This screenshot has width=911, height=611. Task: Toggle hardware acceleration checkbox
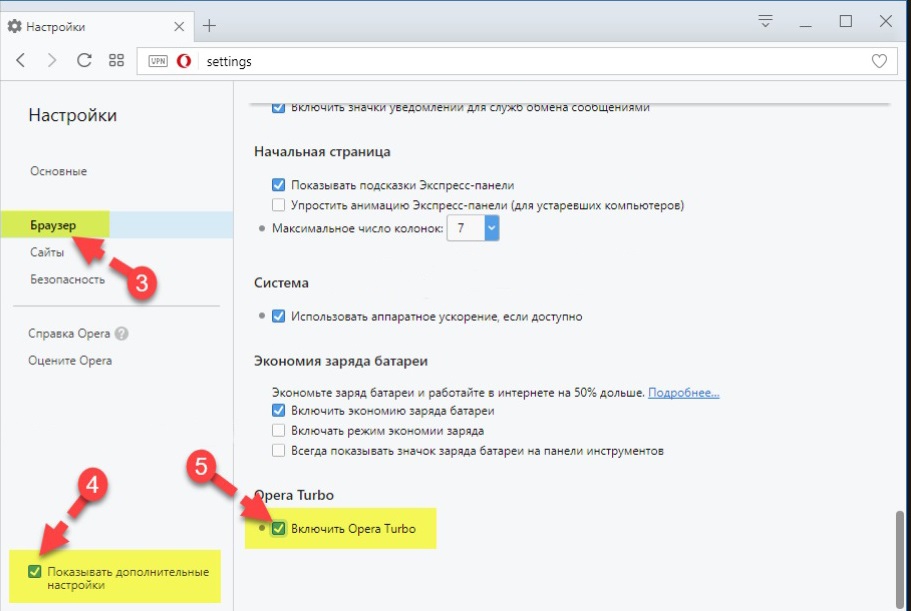tap(278, 316)
